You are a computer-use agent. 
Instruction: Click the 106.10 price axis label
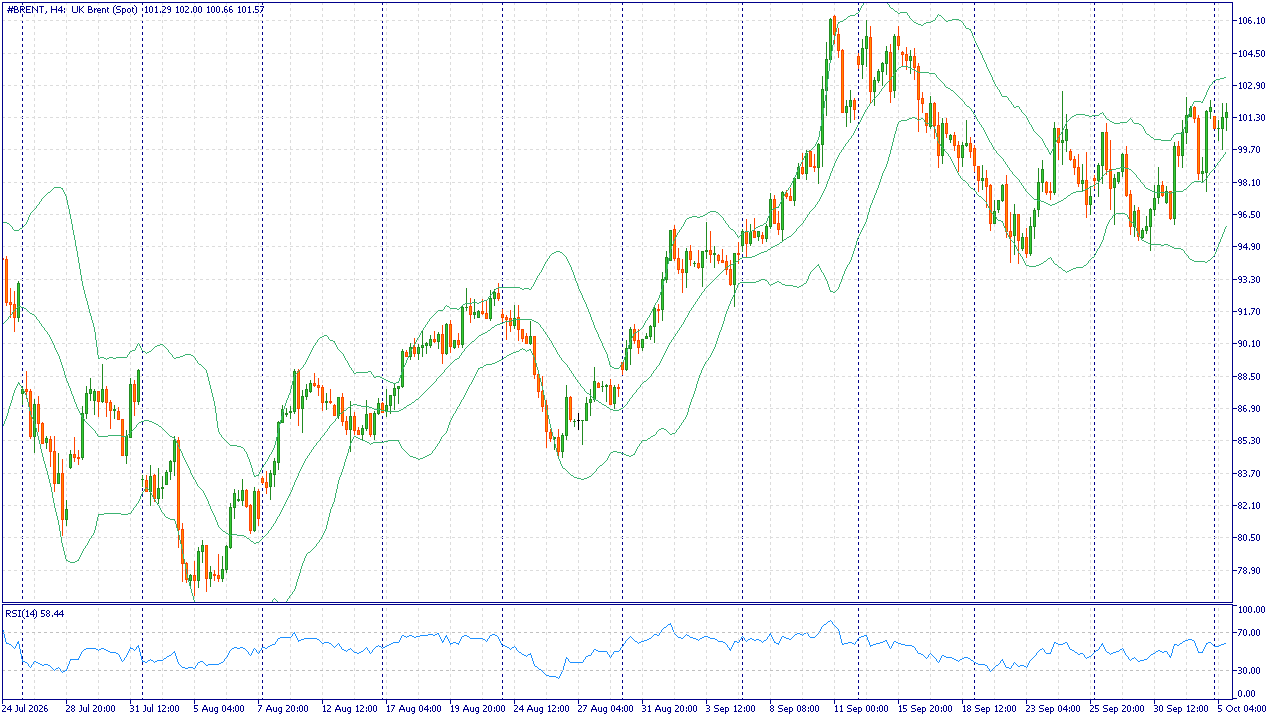tap(1252, 21)
